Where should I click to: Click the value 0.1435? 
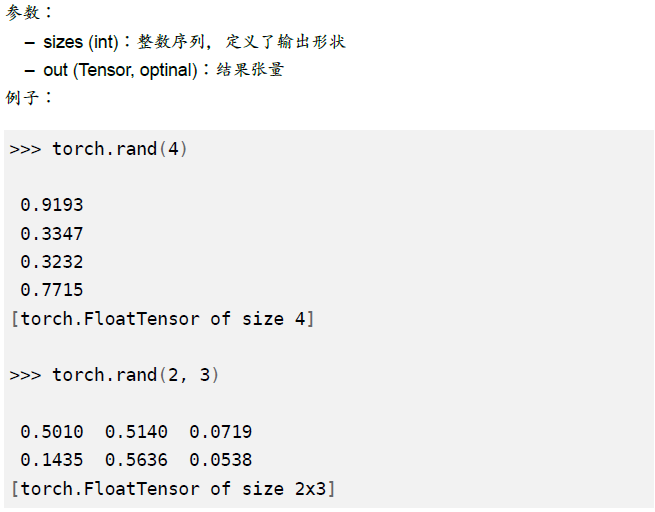pyautogui.click(x=52, y=460)
